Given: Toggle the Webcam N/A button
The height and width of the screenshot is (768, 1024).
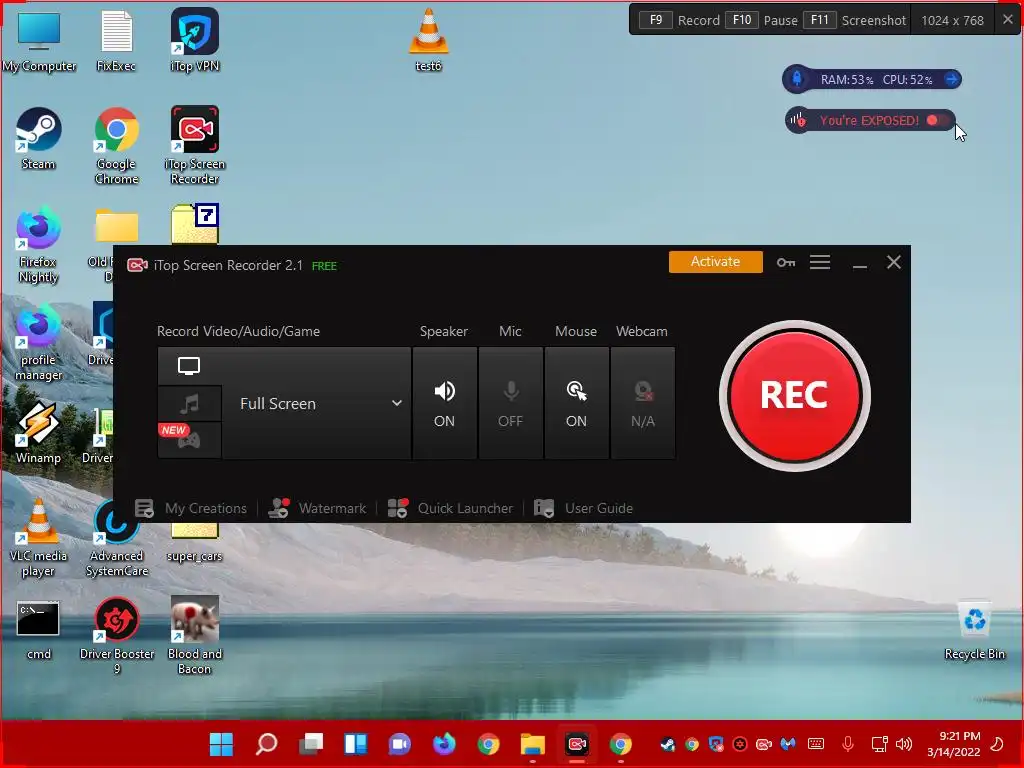Looking at the screenshot, I should tap(643, 403).
